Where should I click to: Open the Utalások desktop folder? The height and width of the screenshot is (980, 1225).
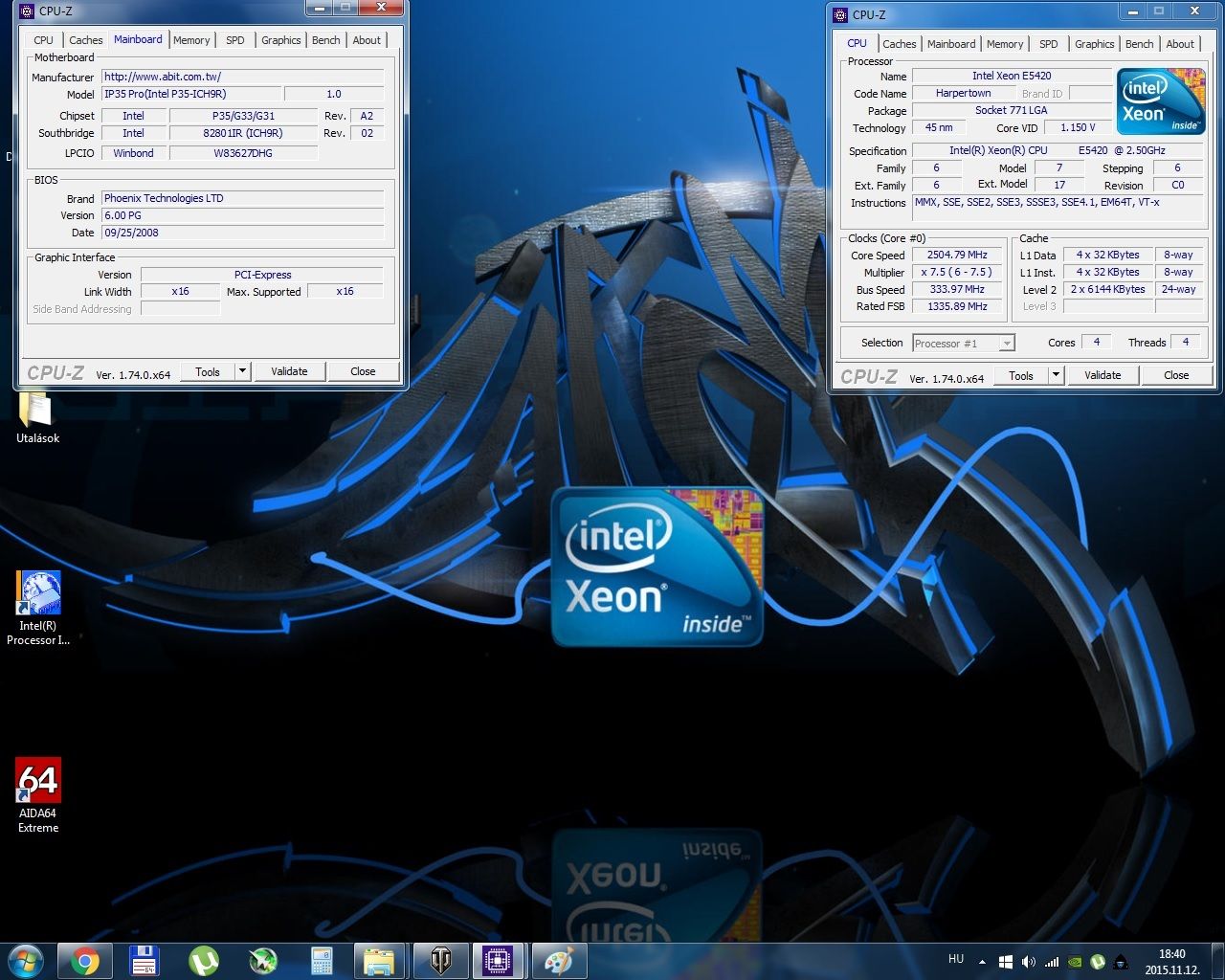[x=37, y=418]
